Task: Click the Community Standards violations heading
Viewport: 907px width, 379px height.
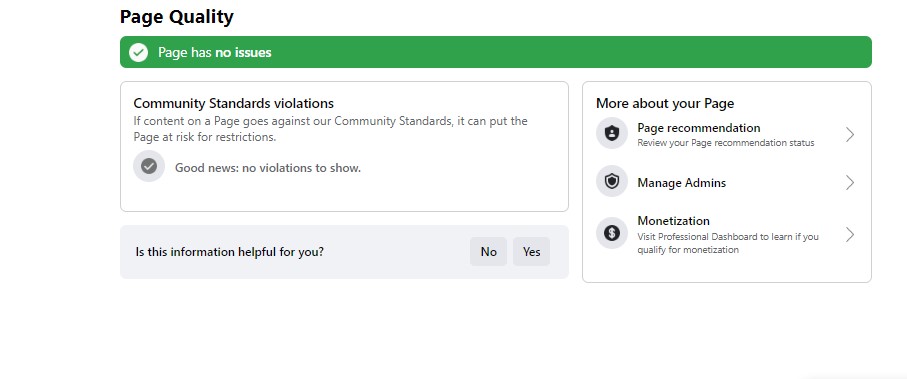Action: click(234, 104)
